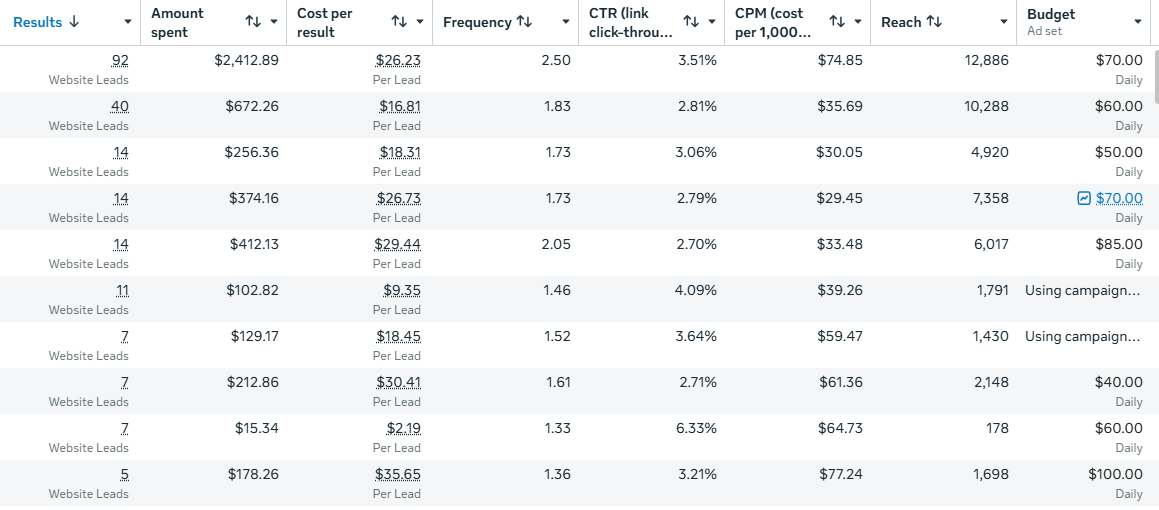This screenshot has width=1159, height=510.
Task: Click the blue $70.00 budget link
Action: pyautogui.click(x=1119, y=198)
